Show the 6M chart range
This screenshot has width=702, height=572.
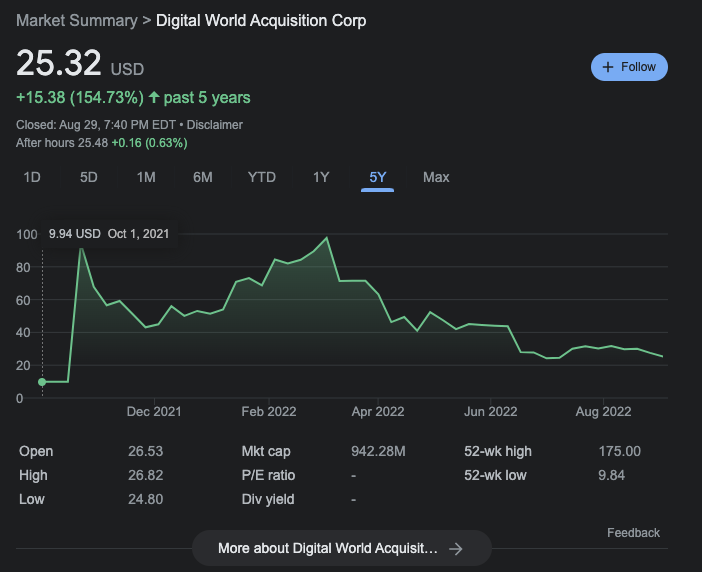click(203, 177)
